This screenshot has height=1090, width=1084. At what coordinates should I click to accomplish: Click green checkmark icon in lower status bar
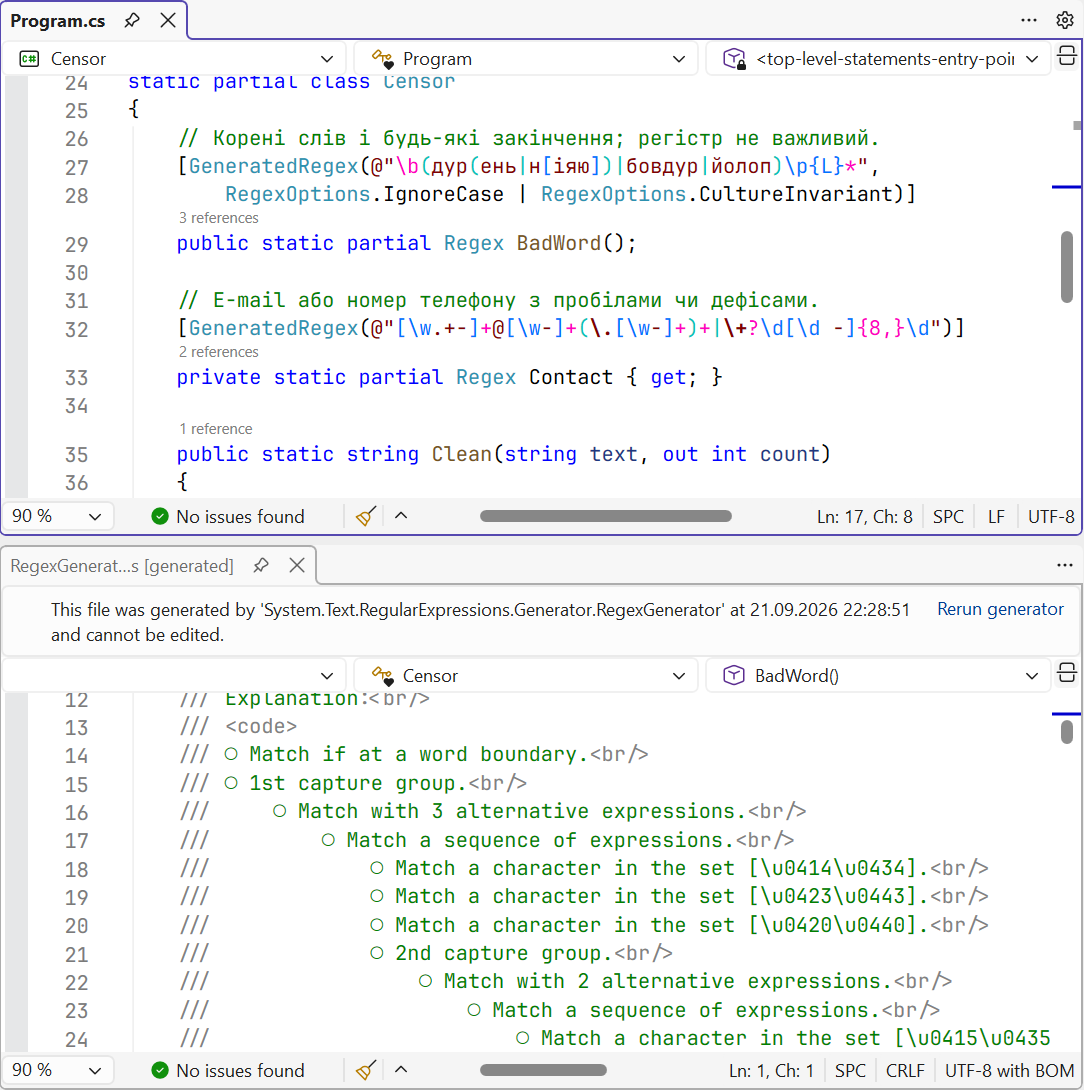[x=160, y=1071]
